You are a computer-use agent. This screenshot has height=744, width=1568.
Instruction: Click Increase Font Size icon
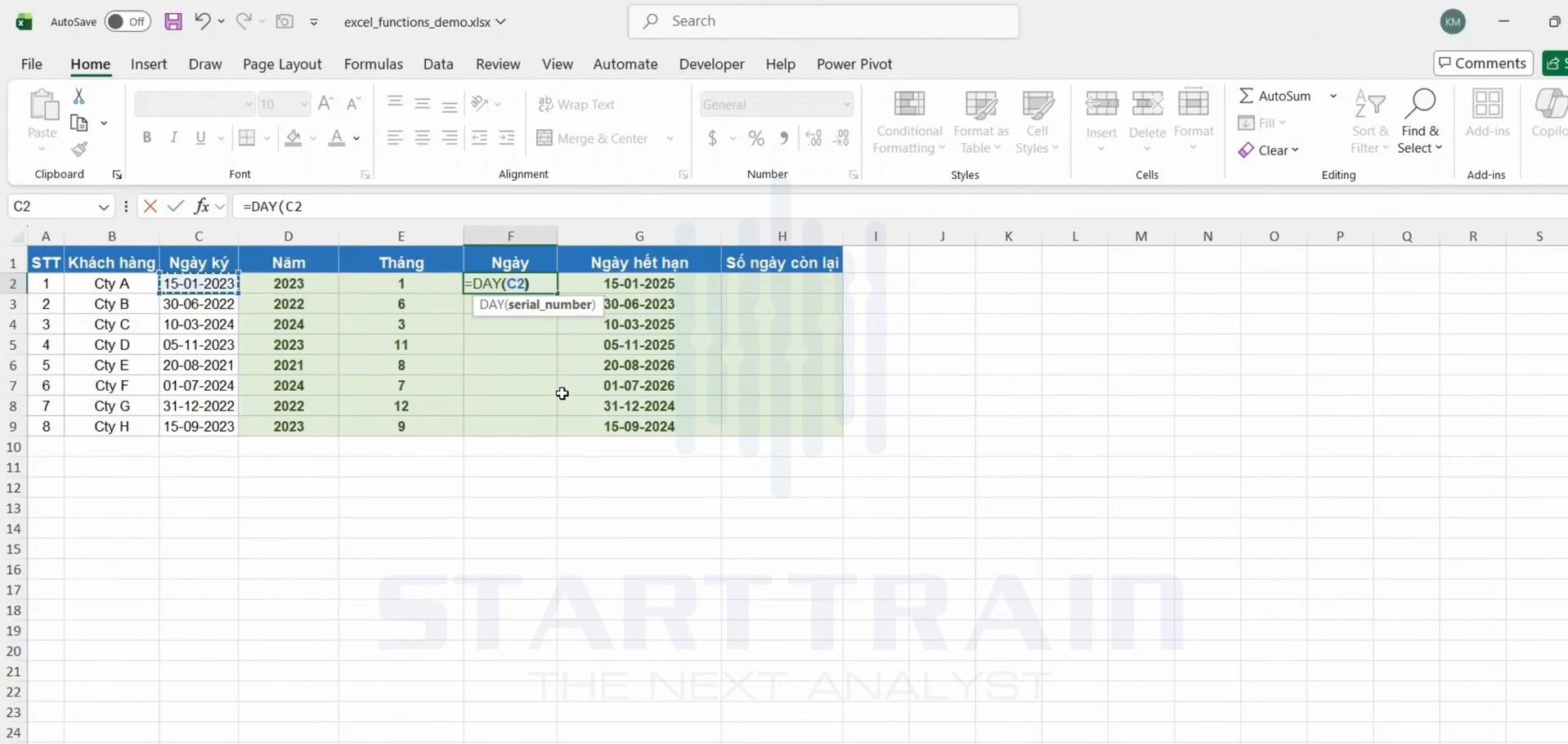pyautogui.click(x=325, y=104)
